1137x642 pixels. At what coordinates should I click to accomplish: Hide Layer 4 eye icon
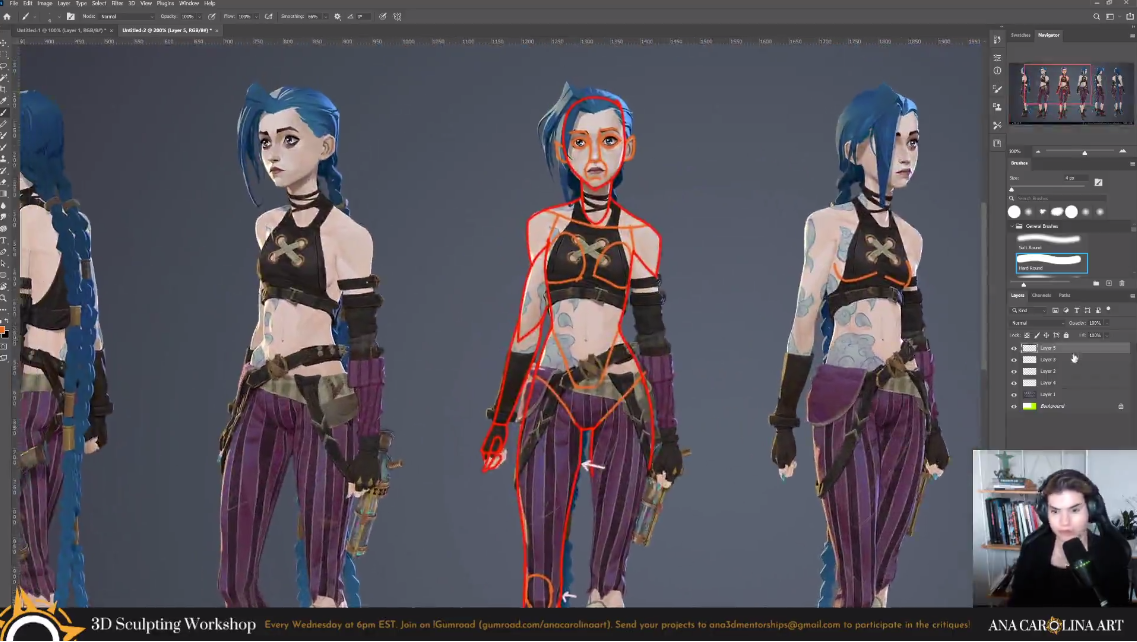1014,383
